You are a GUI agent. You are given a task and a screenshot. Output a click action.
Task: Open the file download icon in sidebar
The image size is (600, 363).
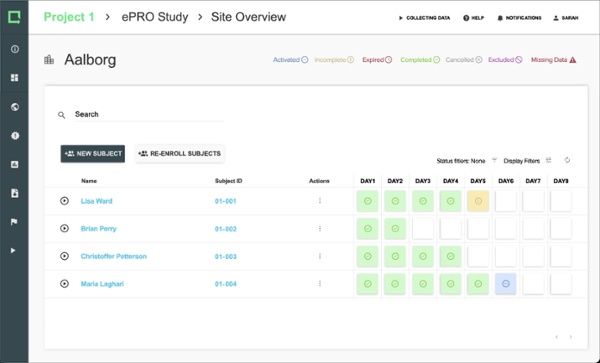(x=15, y=193)
